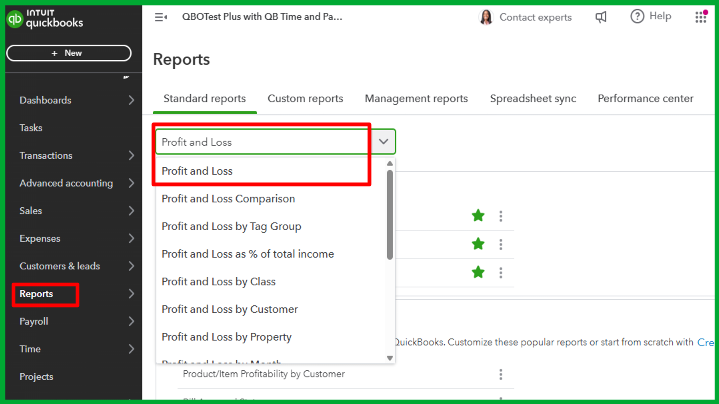Viewport: 719px width, 404px height.
Task: Switch to Custom reports tab
Action: pos(305,99)
